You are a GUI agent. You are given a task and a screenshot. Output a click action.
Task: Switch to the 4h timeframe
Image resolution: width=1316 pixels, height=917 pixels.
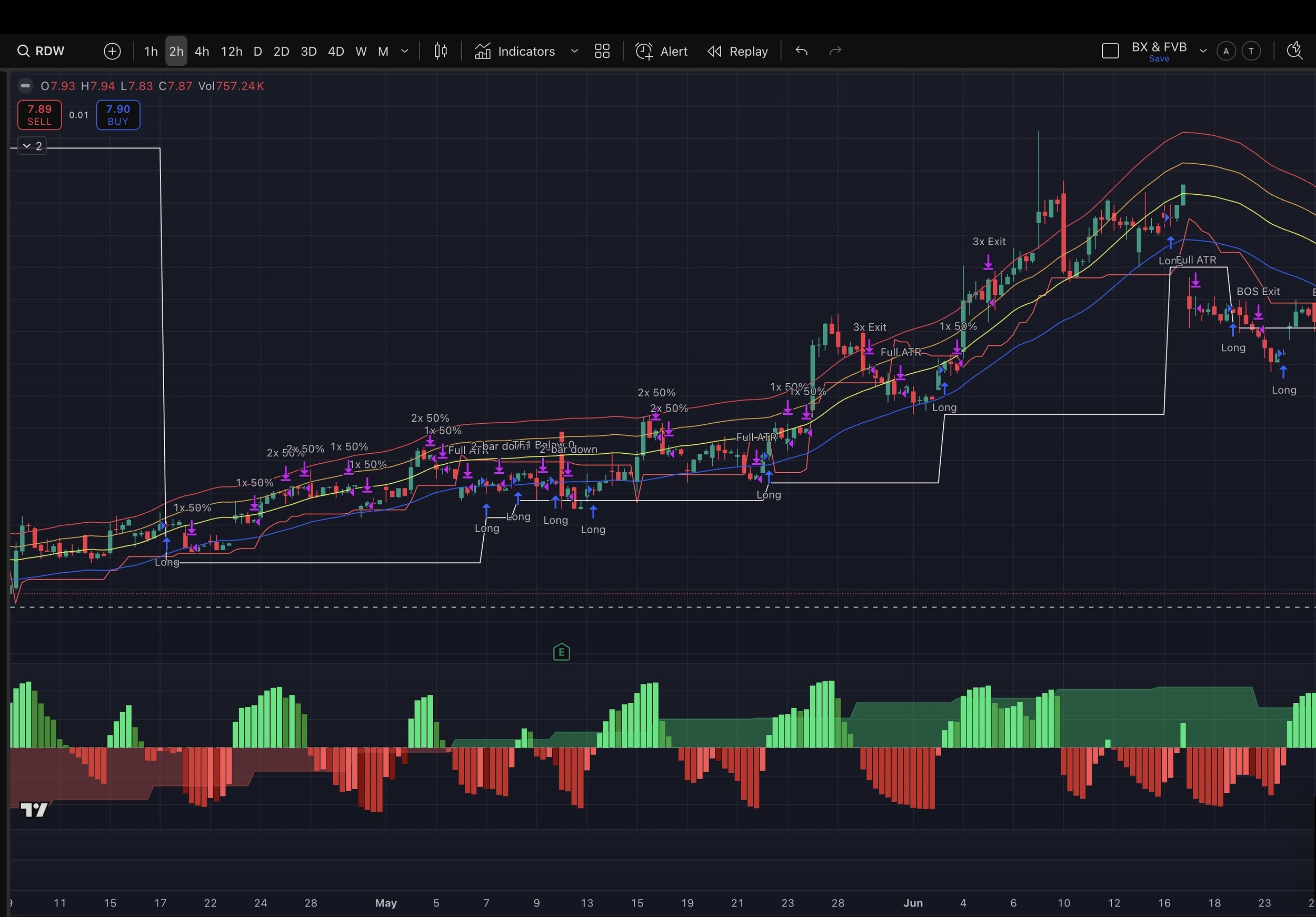point(201,51)
